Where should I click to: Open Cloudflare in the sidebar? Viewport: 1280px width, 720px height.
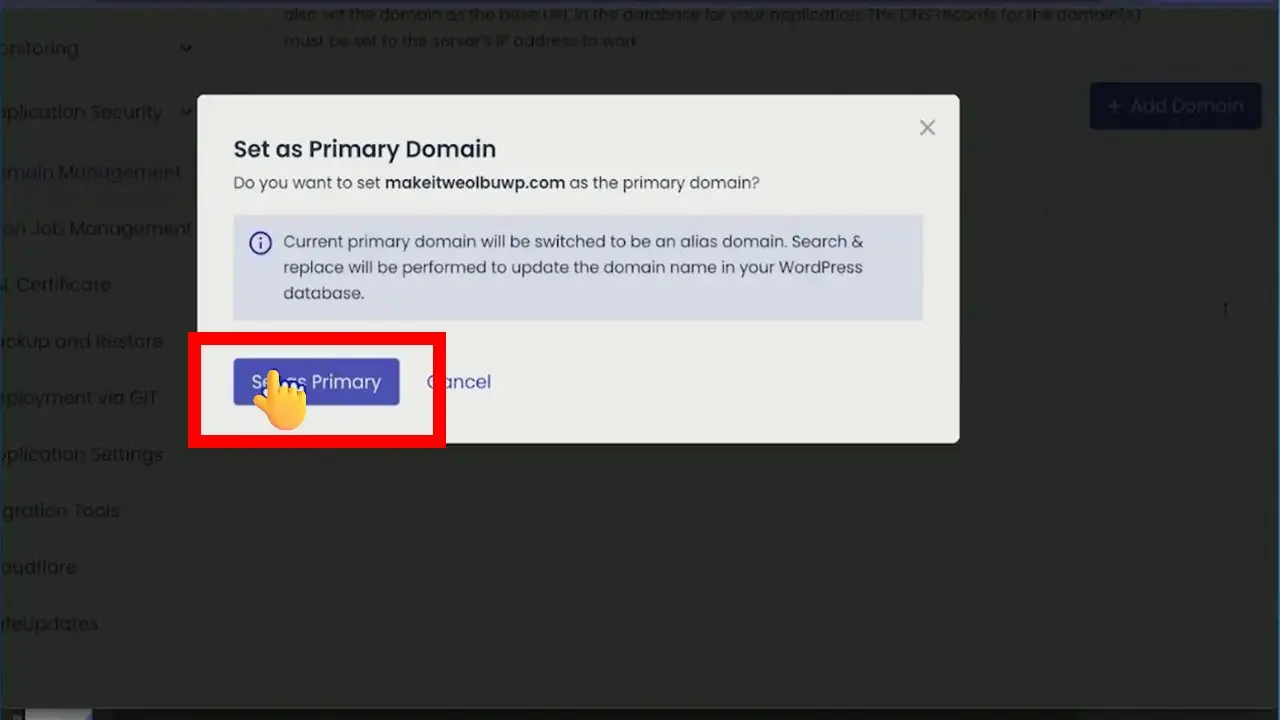(39, 567)
